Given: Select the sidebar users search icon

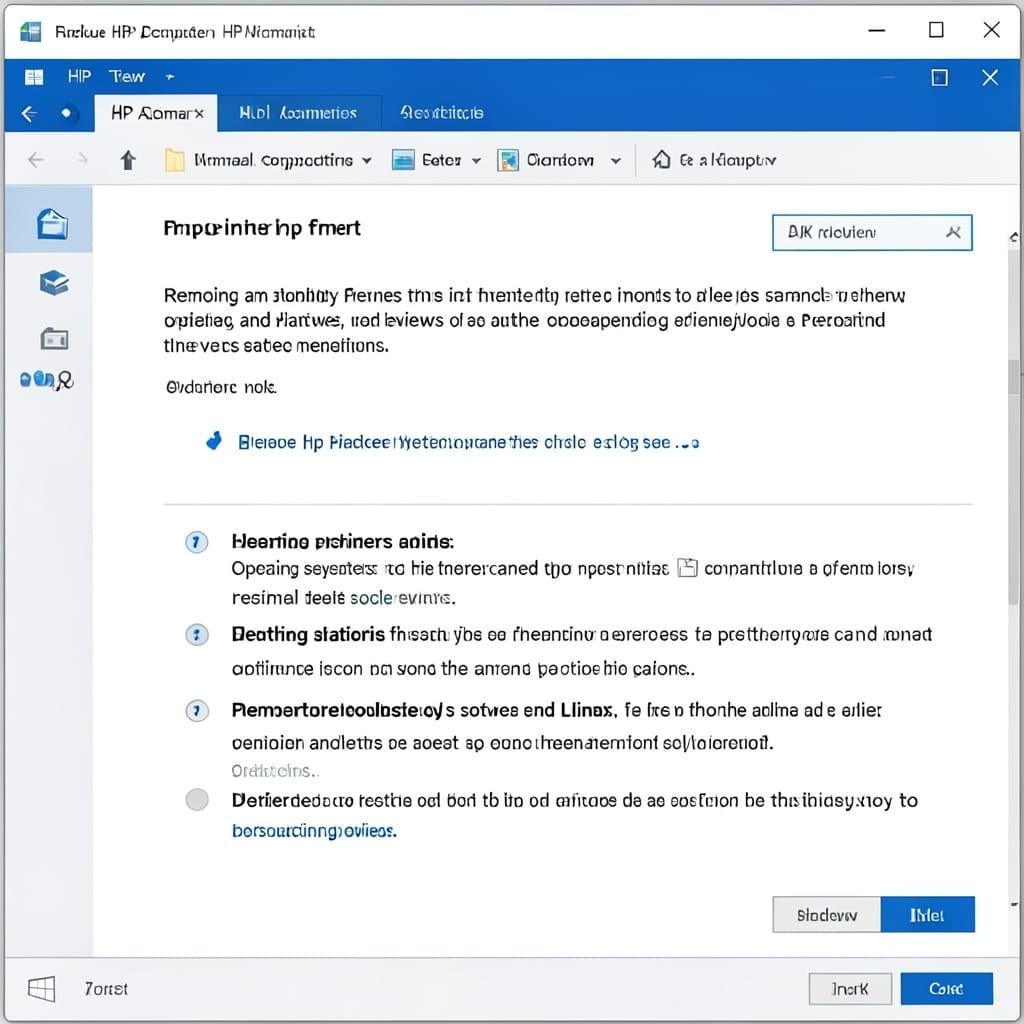Looking at the screenshot, I should 46,379.
